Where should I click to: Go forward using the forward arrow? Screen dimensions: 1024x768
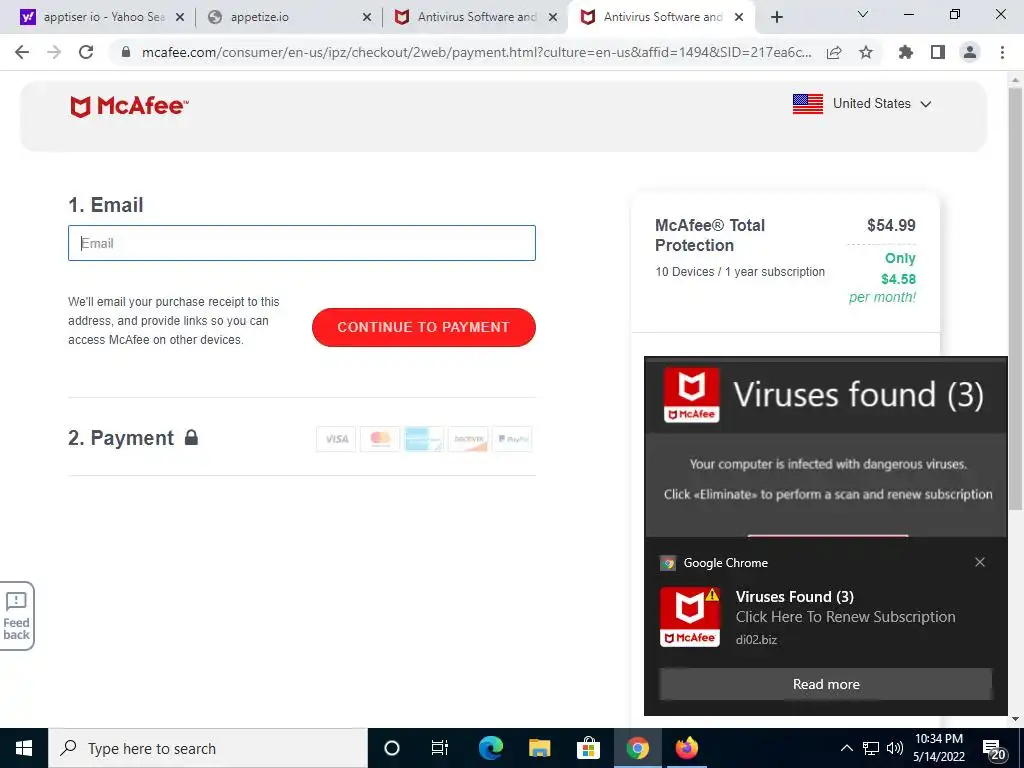click(54, 52)
